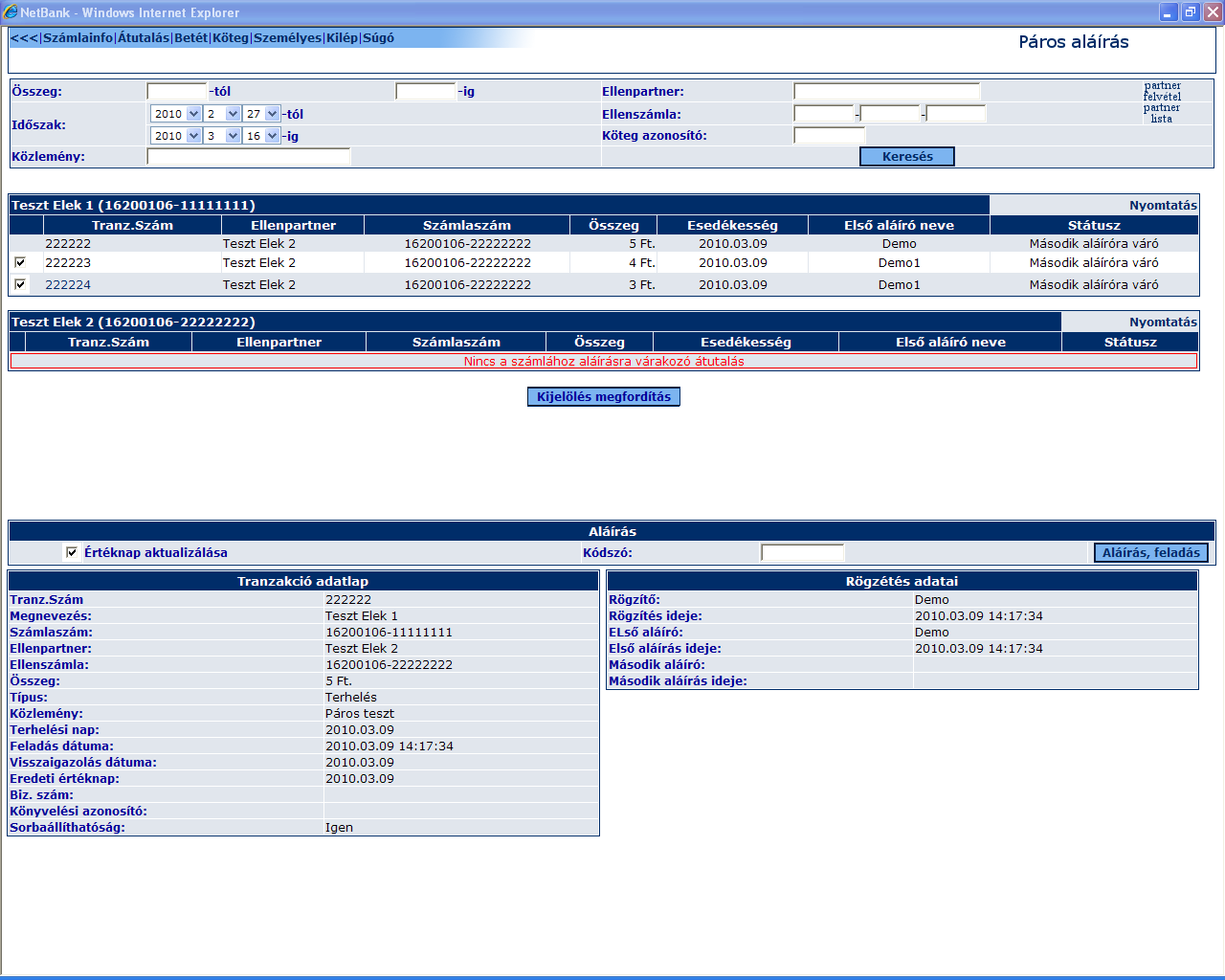1225x980 pixels.
Task: Select transaction number 222223 in the table
Action: click(68, 262)
